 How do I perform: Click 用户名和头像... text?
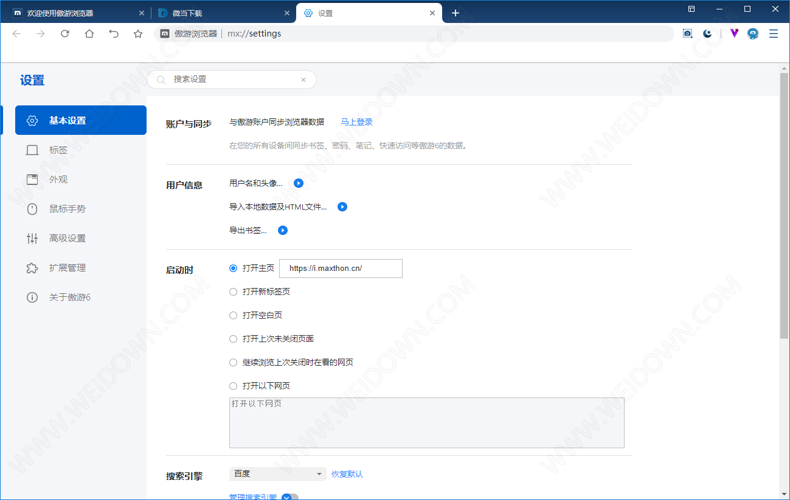pos(256,183)
